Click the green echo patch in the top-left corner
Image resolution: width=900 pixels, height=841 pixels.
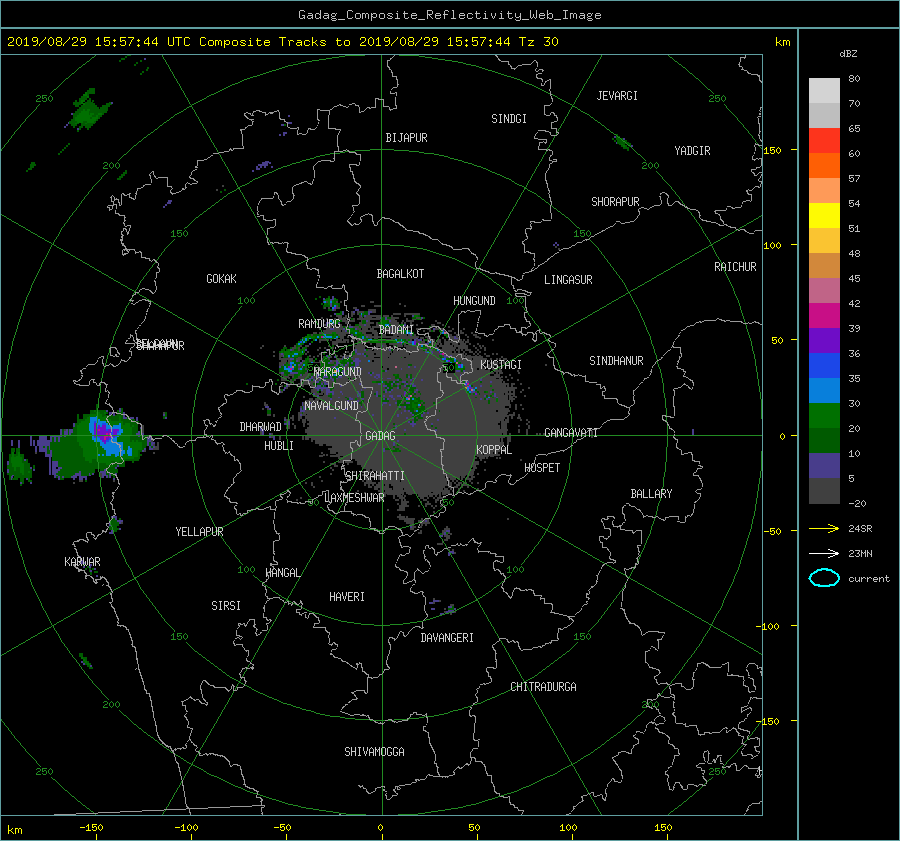point(89,109)
